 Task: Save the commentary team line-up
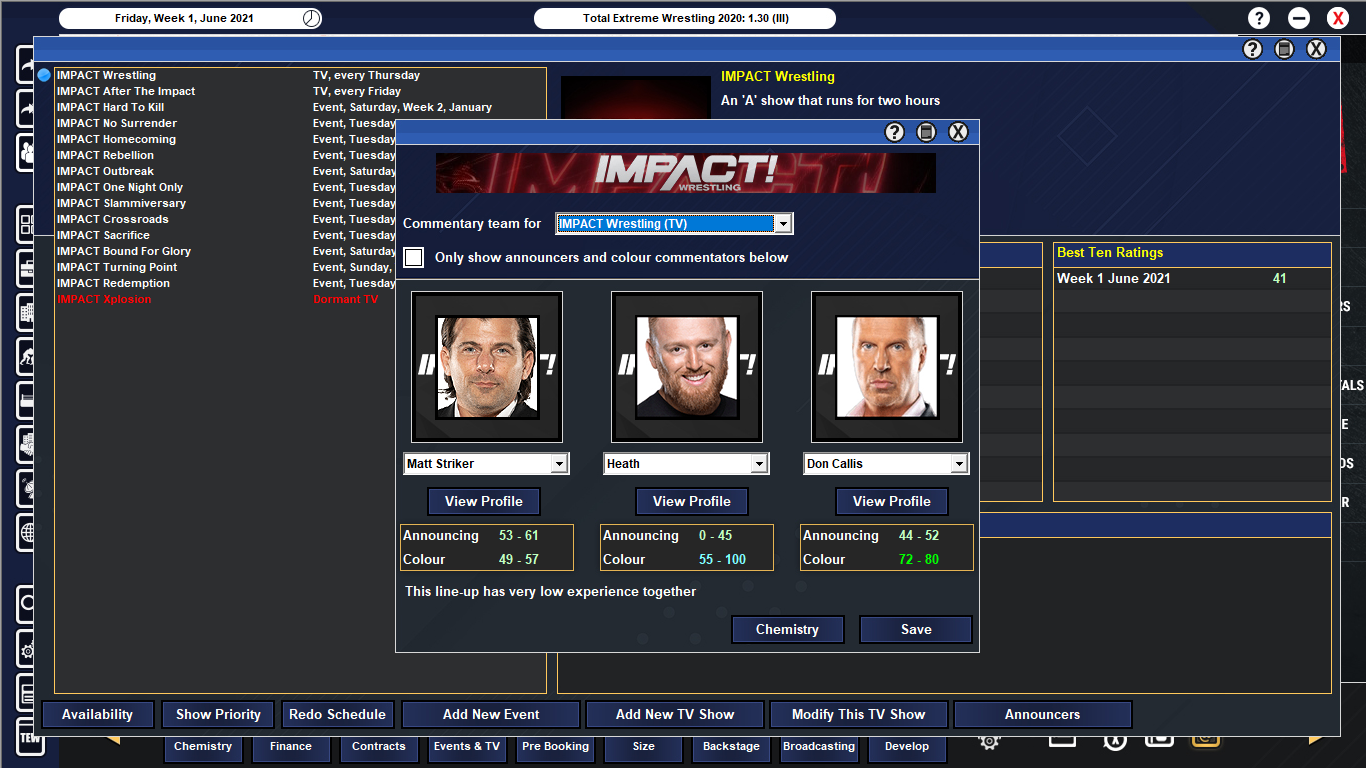(916, 629)
